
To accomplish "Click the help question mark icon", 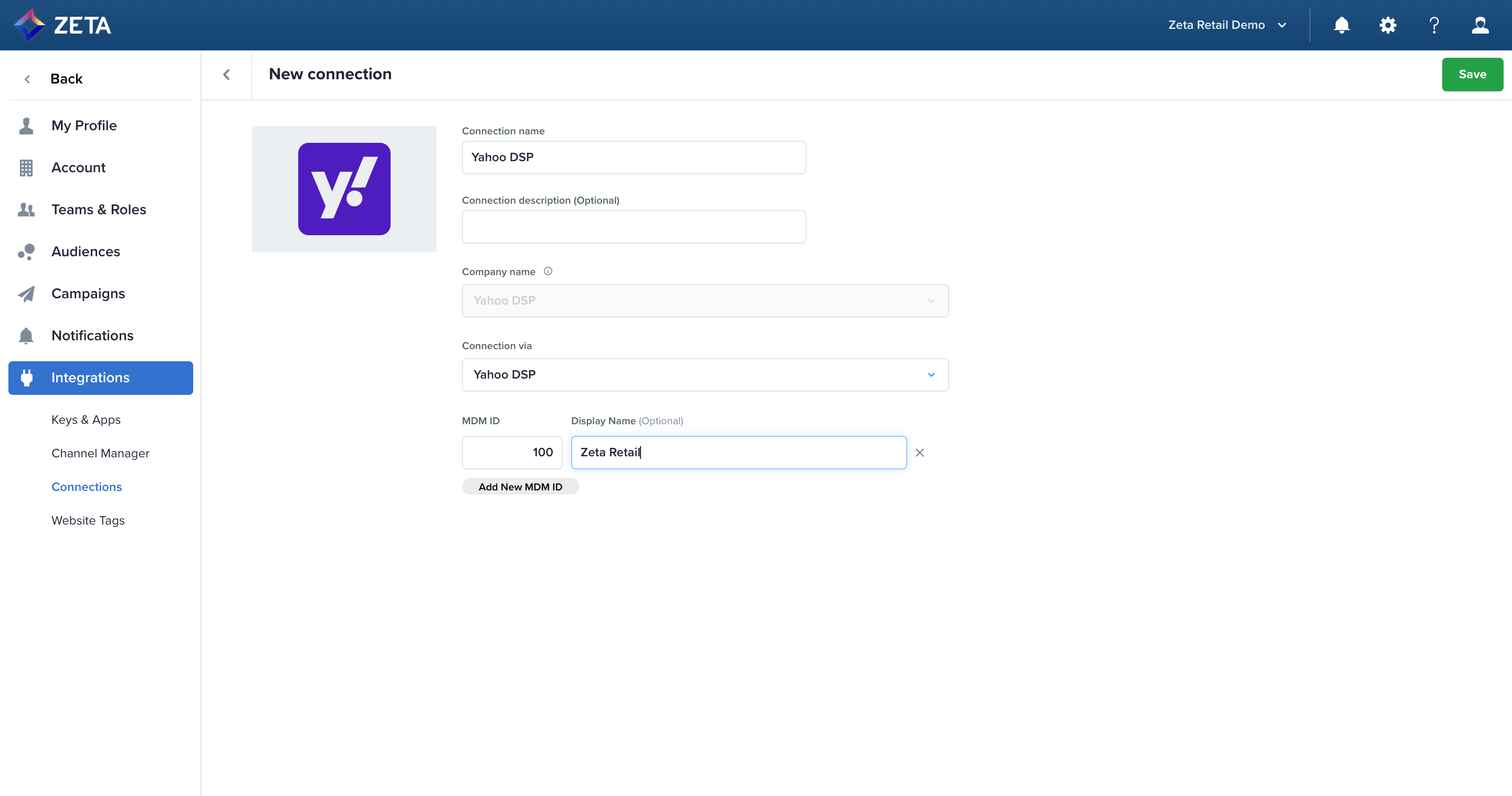I will click(x=1434, y=25).
